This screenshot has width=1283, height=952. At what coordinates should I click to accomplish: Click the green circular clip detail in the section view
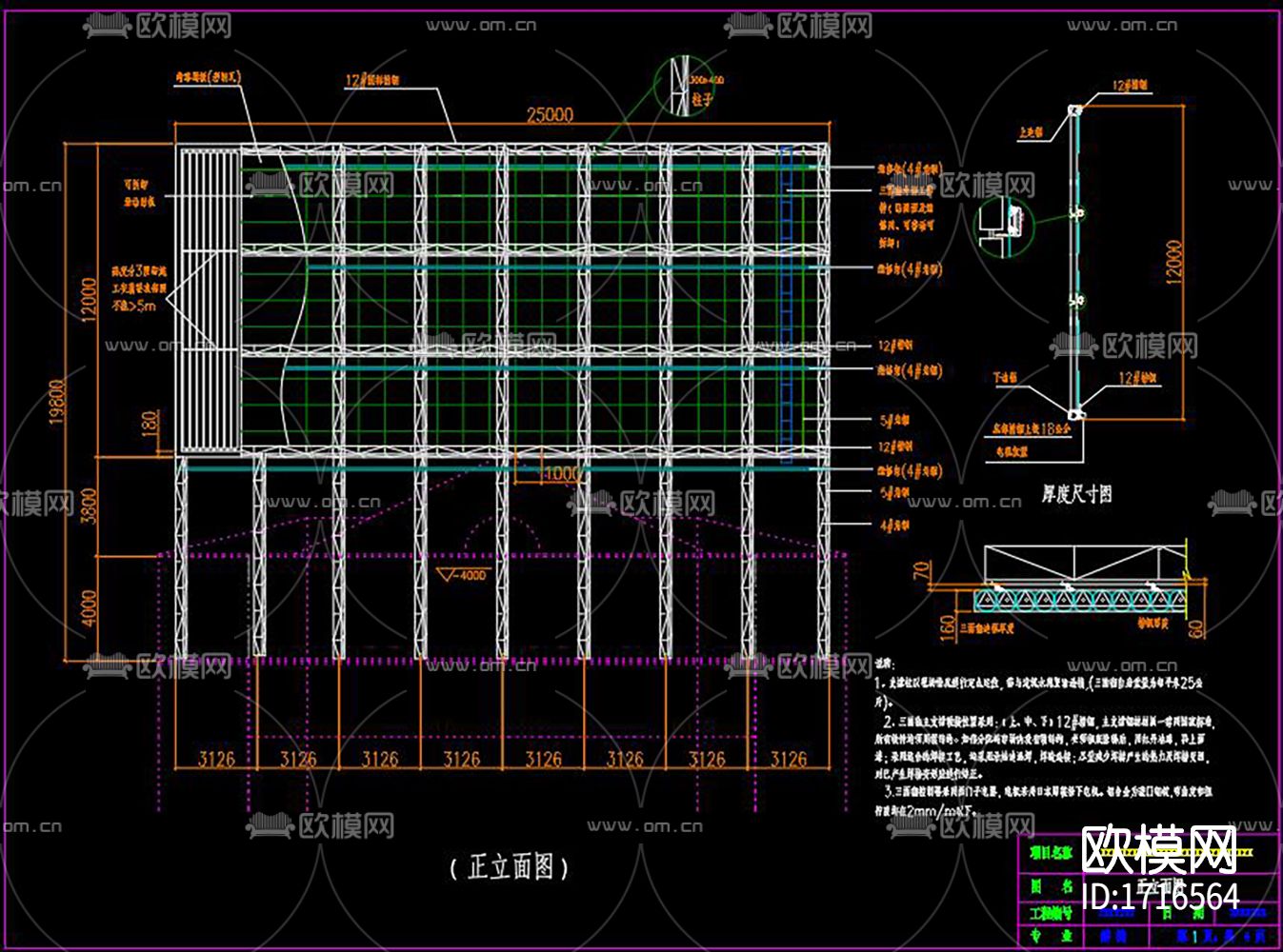pos(1004,229)
